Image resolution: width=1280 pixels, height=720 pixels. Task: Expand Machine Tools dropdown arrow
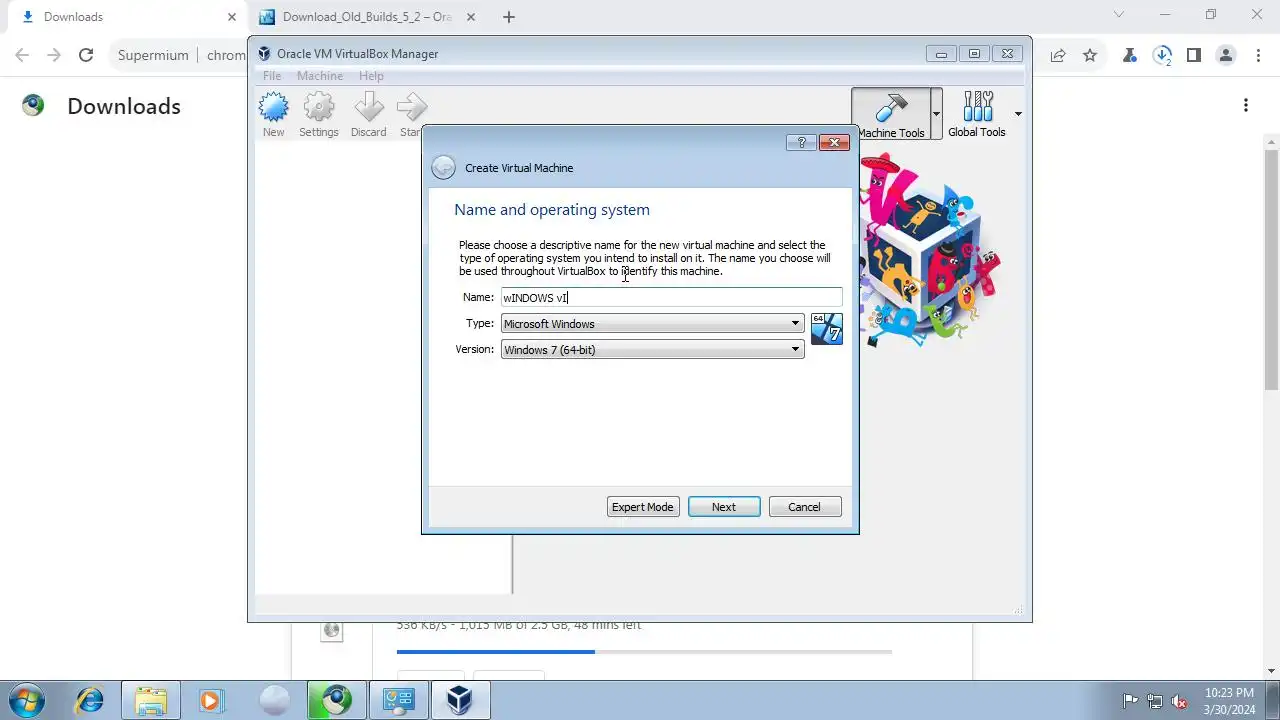click(936, 114)
